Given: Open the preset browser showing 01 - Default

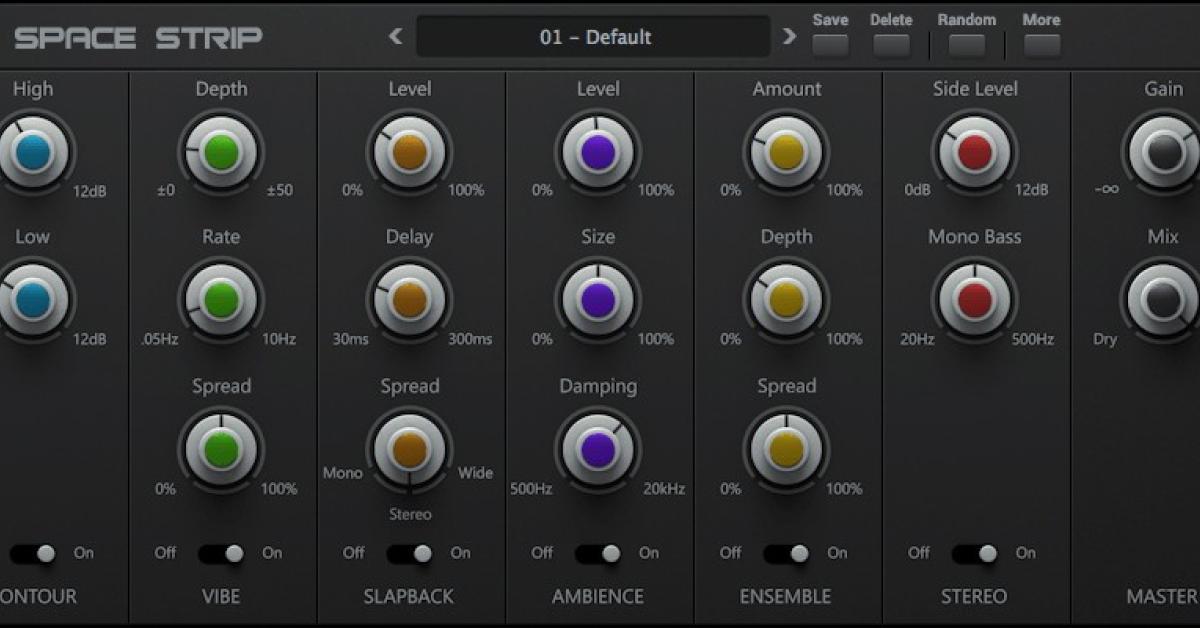Looking at the screenshot, I should 594,37.
